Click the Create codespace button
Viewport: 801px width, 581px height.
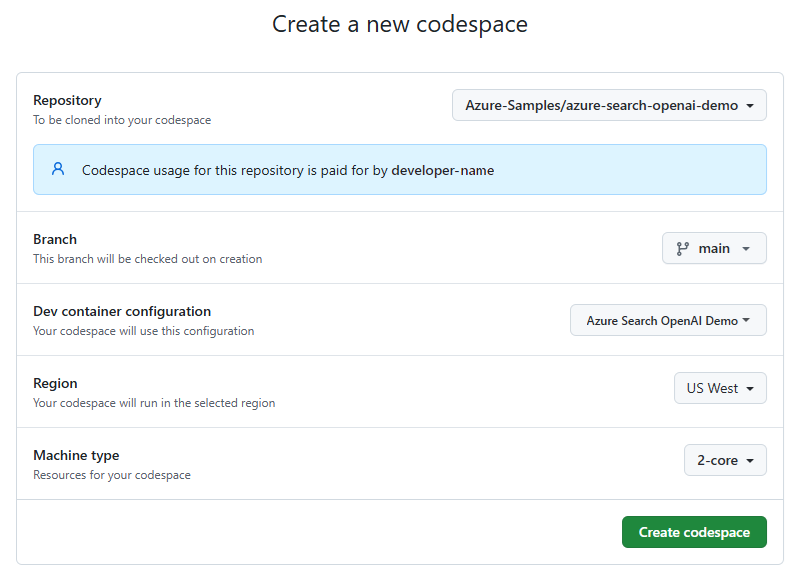point(694,532)
